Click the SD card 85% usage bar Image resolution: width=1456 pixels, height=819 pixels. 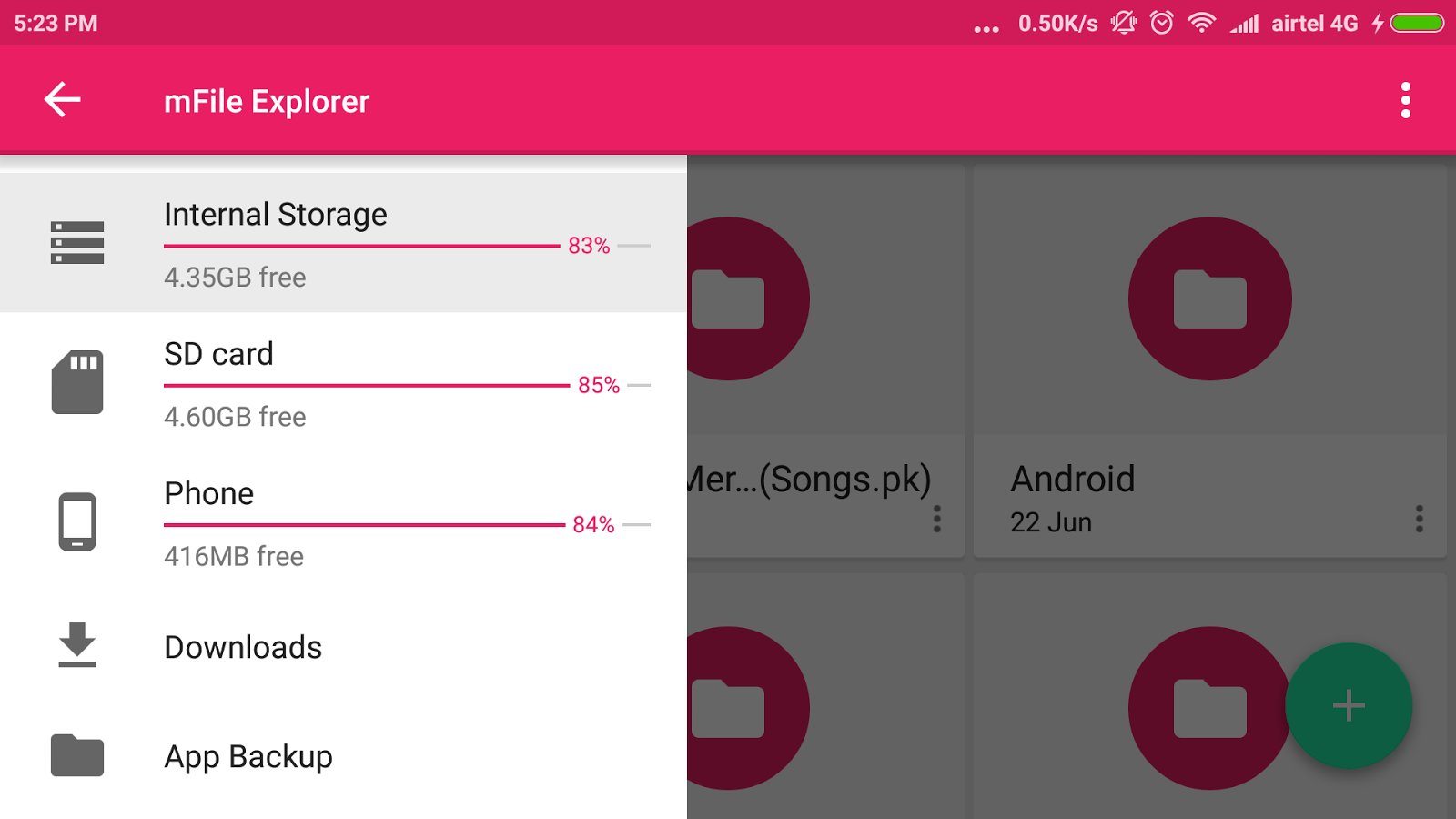366,386
